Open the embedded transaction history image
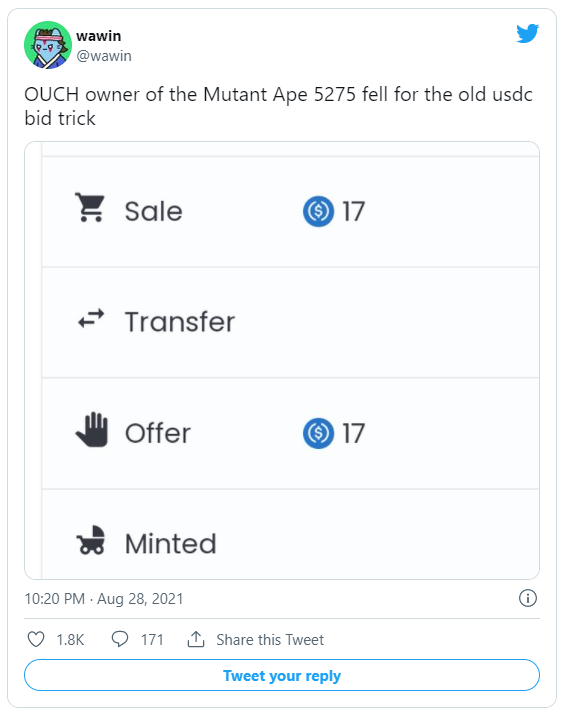 pos(282,360)
